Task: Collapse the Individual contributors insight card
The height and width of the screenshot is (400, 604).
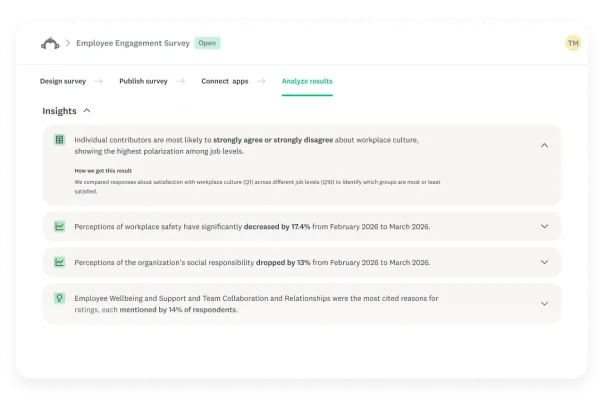Action: tap(544, 145)
